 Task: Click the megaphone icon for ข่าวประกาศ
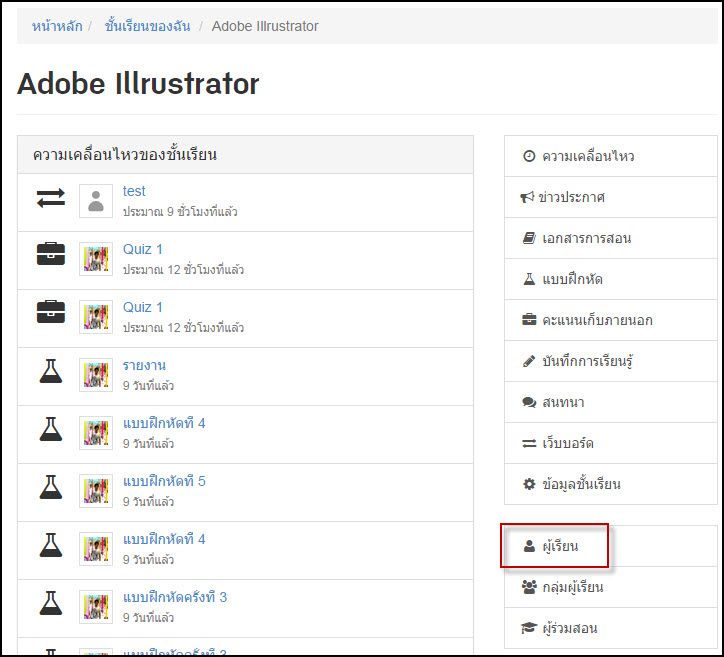(527, 197)
